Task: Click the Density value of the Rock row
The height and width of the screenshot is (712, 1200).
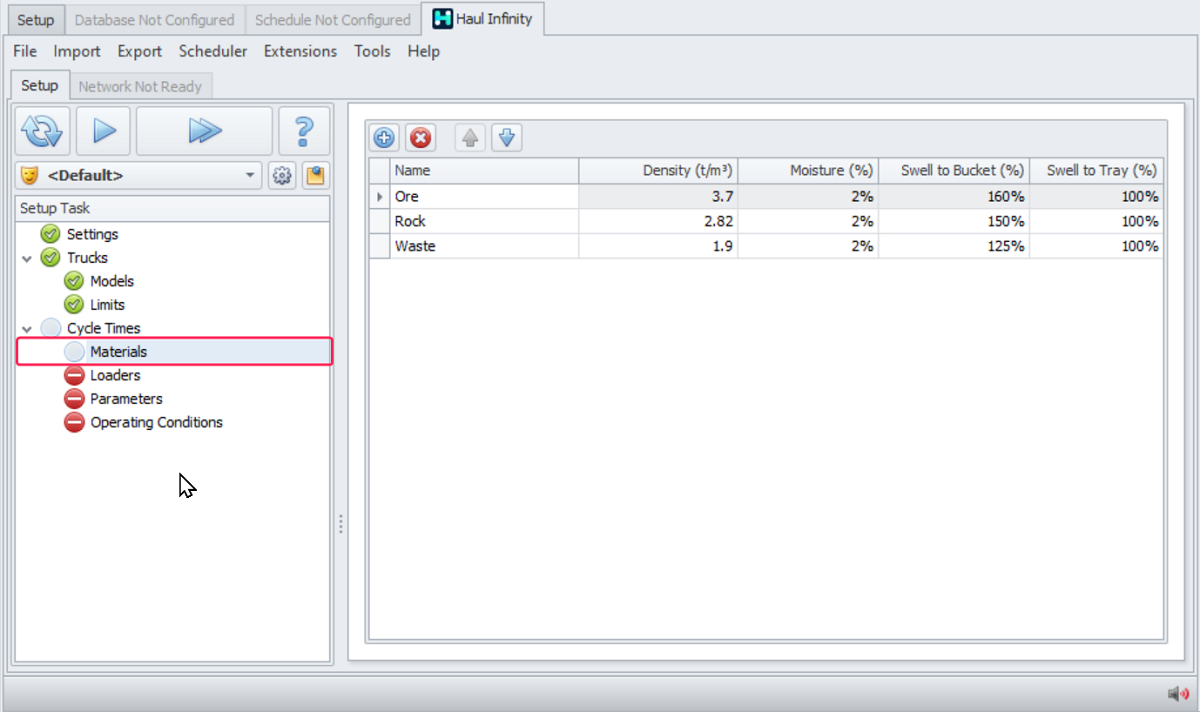Action: 658,221
